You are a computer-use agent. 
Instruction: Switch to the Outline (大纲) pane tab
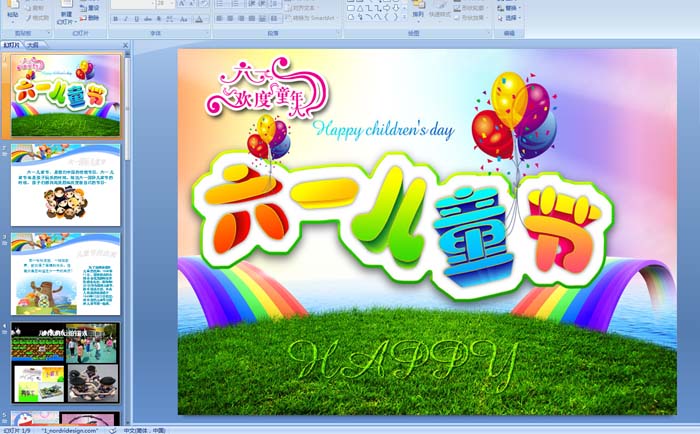[x=33, y=45]
